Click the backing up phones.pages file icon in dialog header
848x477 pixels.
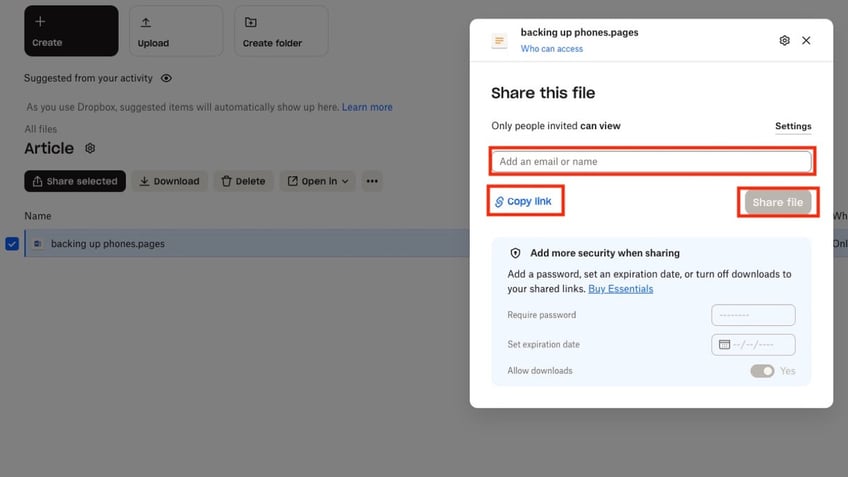point(499,41)
